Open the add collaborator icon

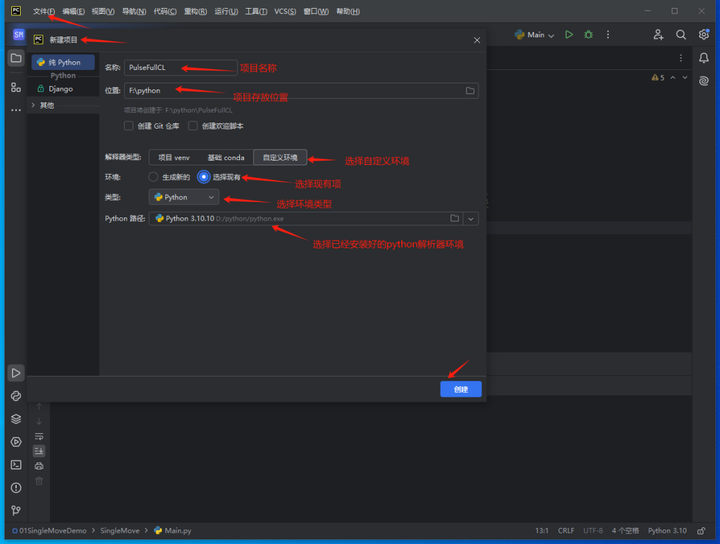658,34
